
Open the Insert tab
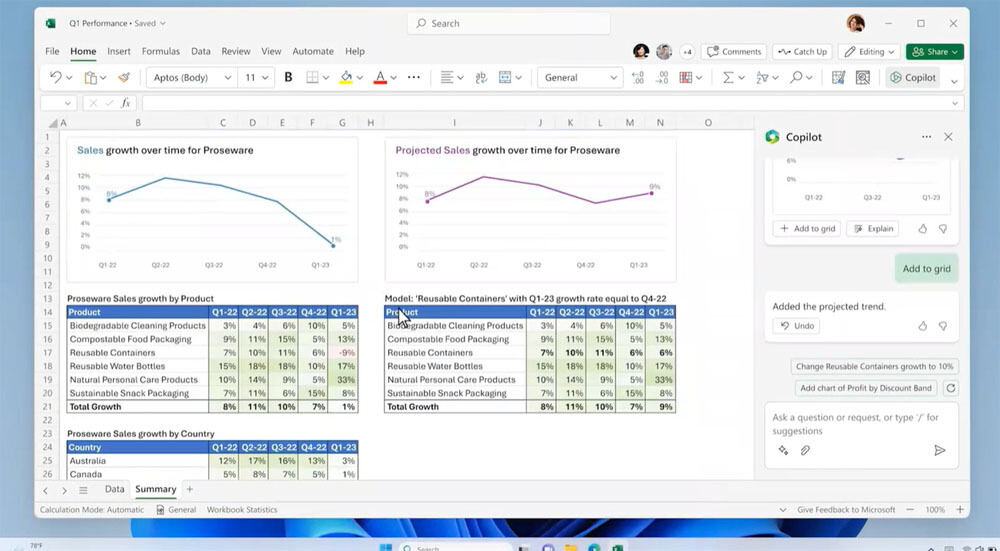click(x=119, y=51)
